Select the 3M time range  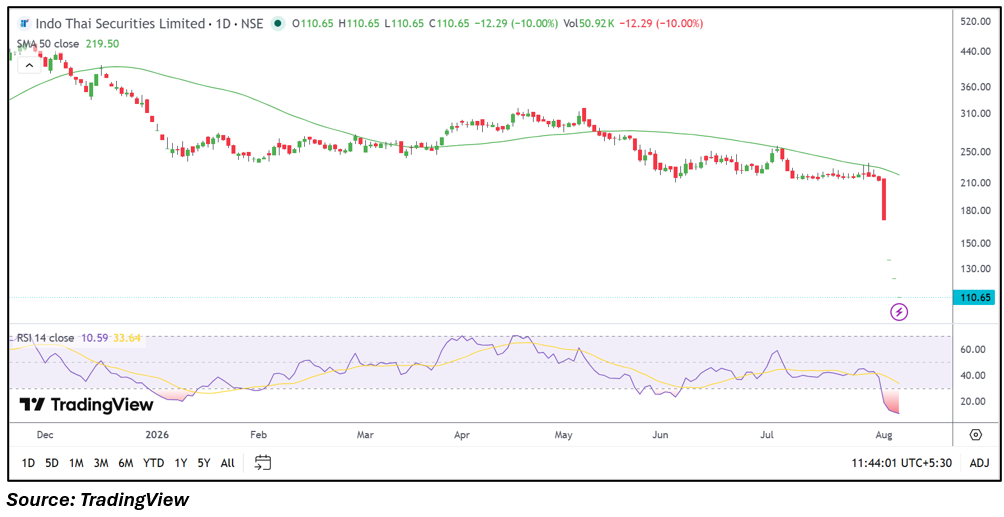(101, 463)
